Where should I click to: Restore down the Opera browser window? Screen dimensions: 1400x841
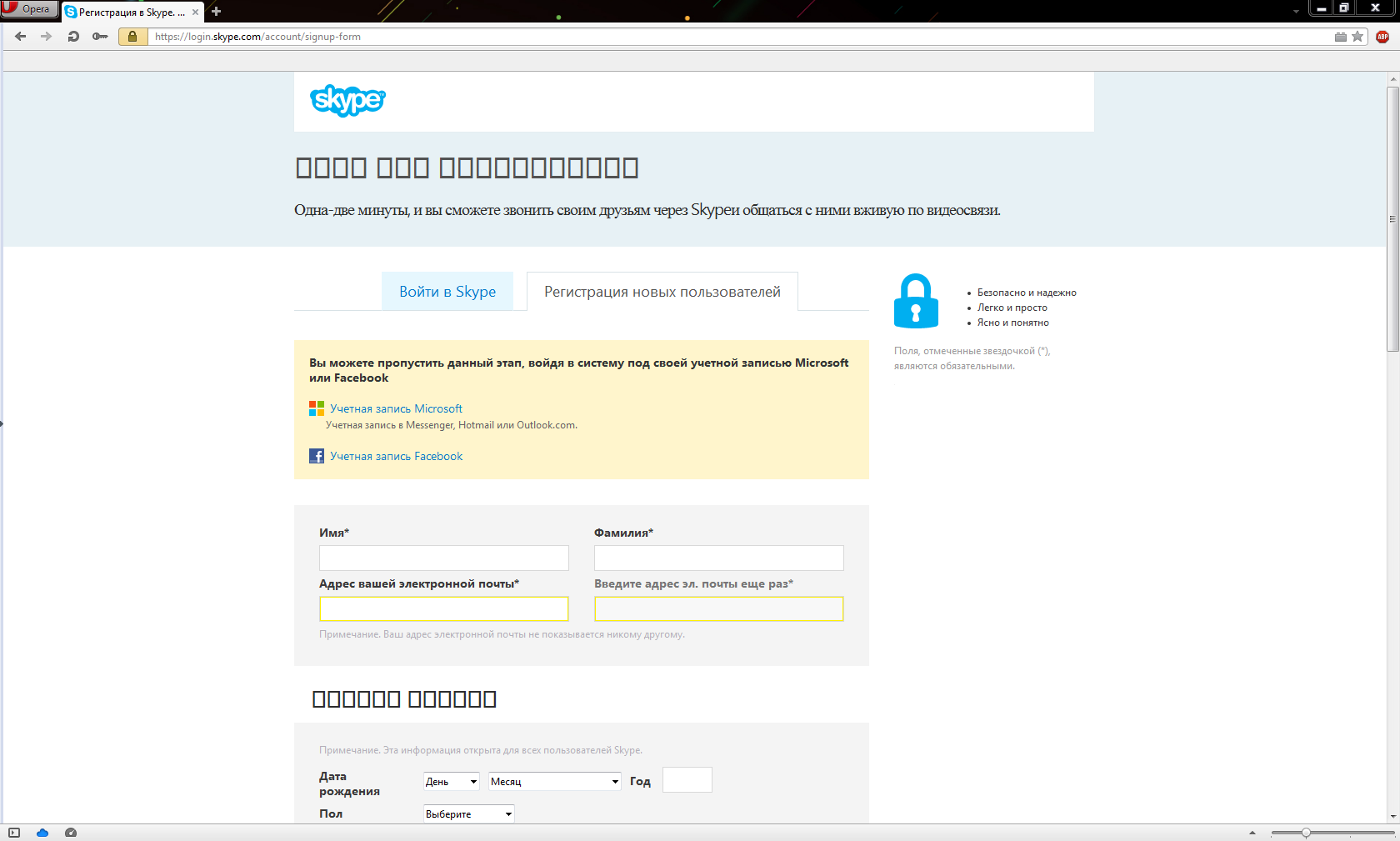1344,8
